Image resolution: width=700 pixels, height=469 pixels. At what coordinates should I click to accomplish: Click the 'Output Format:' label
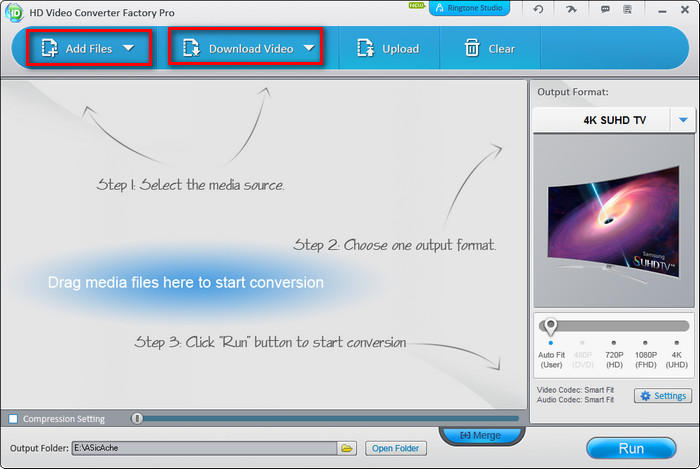pyautogui.click(x=573, y=92)
